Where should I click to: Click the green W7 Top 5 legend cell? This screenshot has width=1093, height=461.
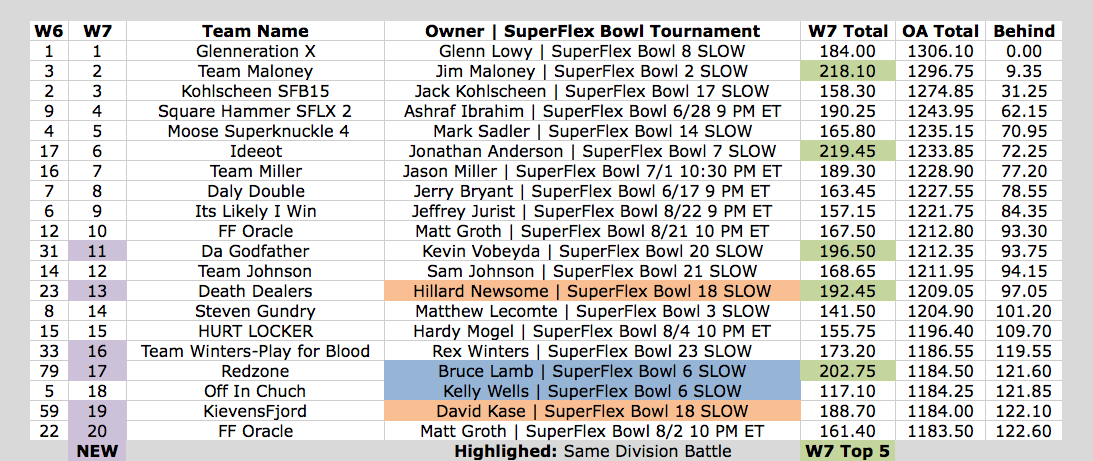tap(848, 451)
